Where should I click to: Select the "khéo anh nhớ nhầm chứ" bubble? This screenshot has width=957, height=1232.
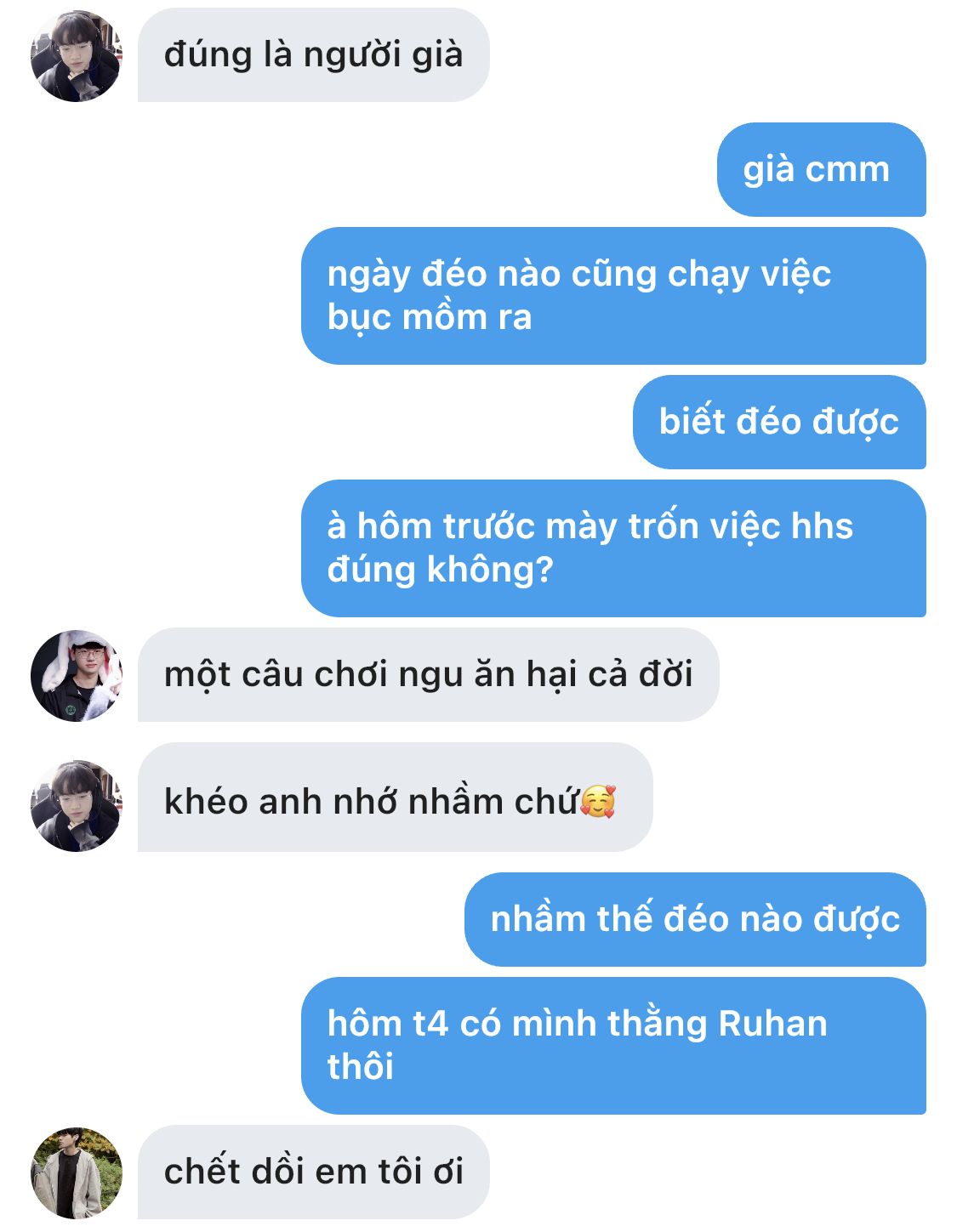click(x=395, y=798)
